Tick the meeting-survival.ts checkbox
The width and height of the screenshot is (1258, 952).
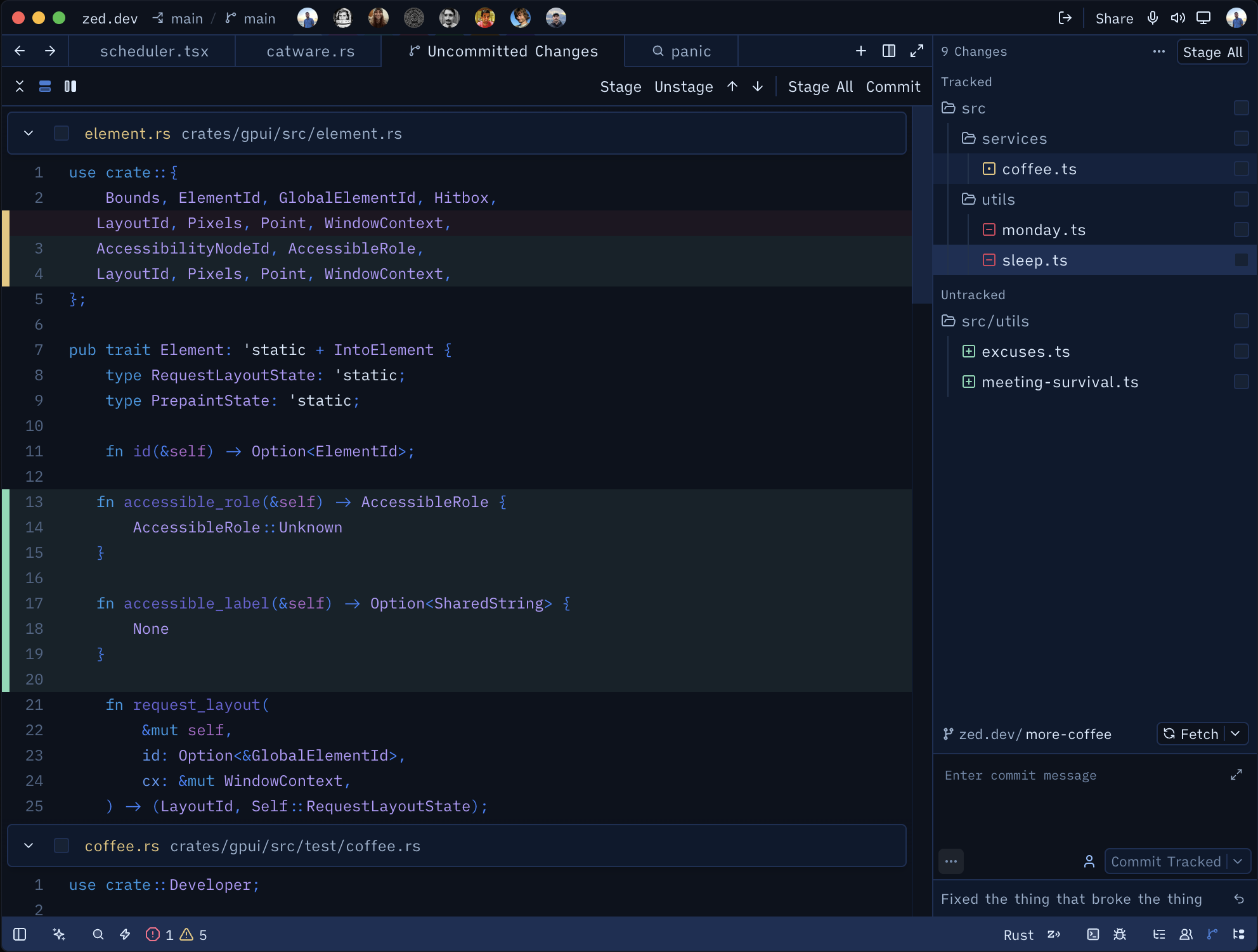coord(1241,382)
